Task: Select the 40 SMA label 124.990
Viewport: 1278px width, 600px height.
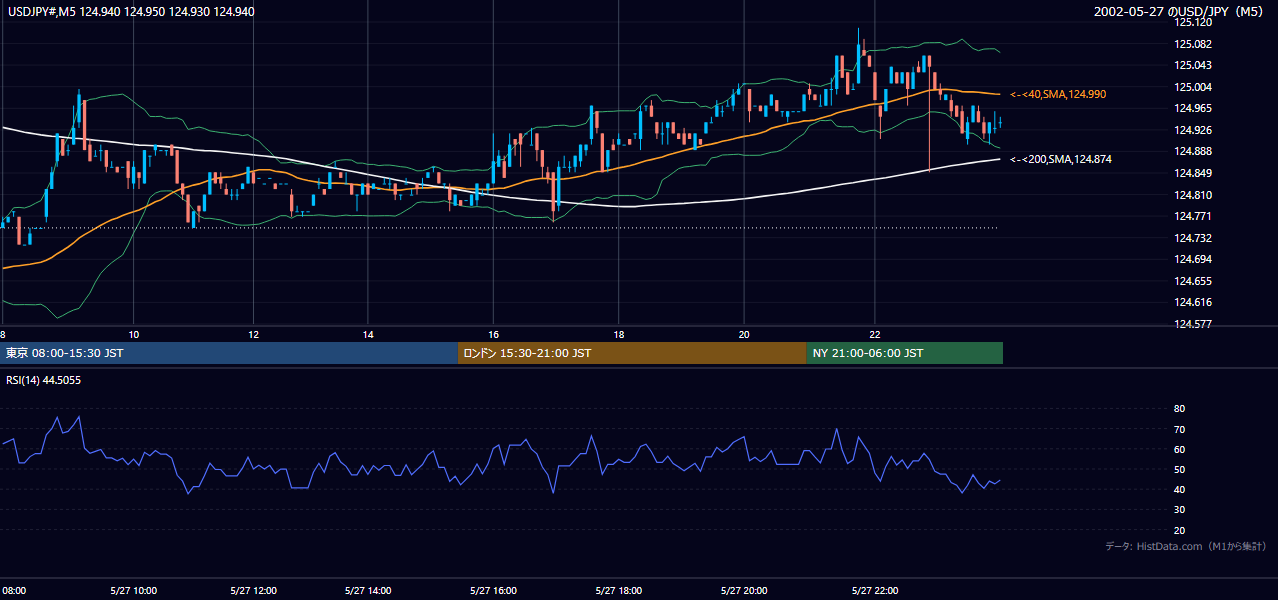Action: point(1058,94)
